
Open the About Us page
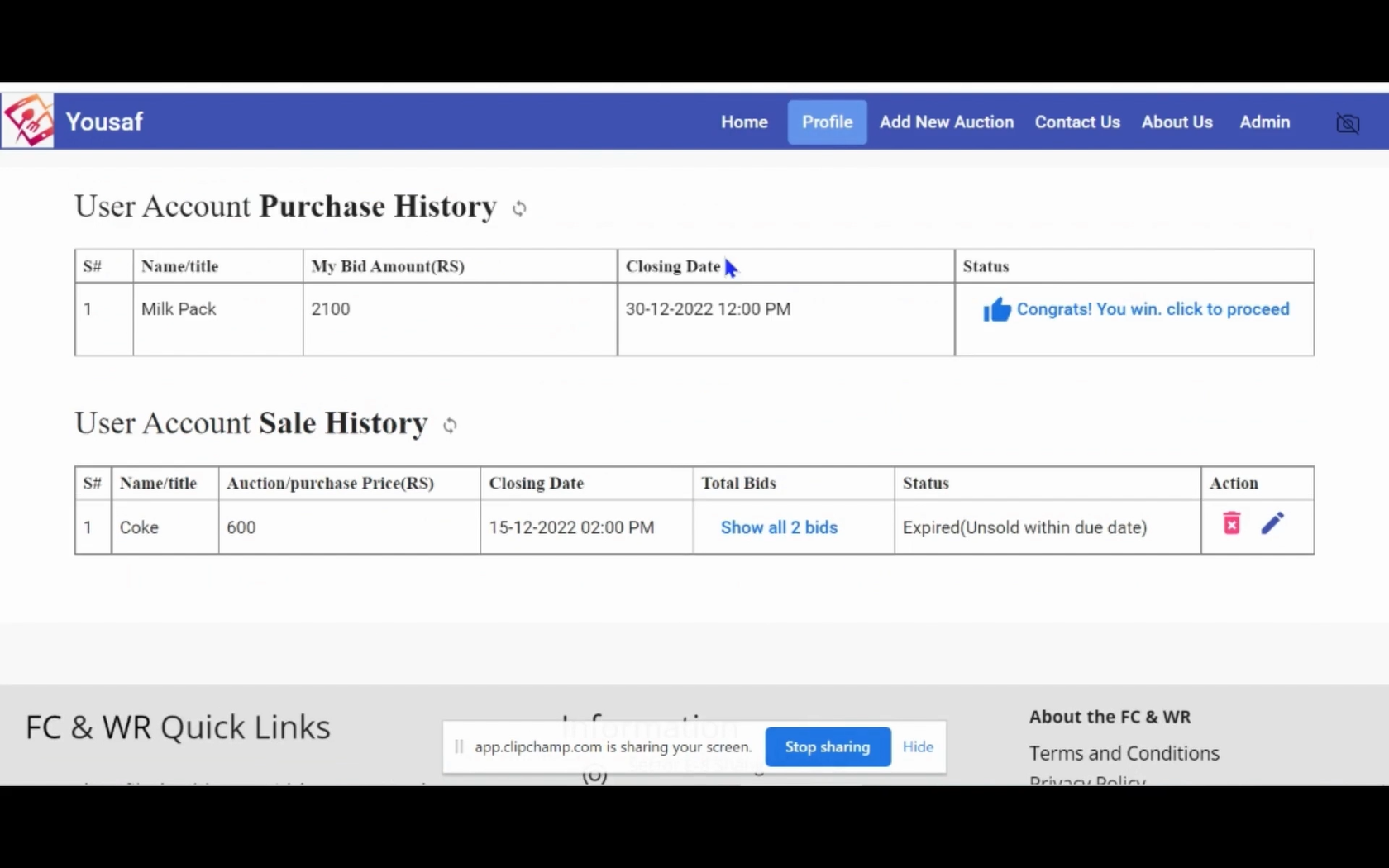tap(1177, 122)
